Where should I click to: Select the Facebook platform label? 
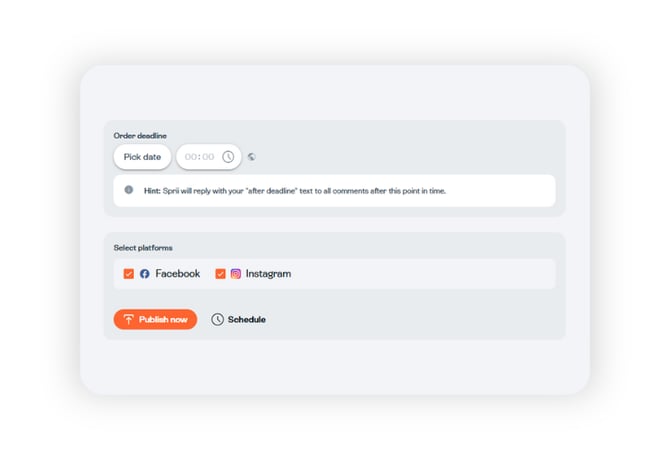[177, 274]
